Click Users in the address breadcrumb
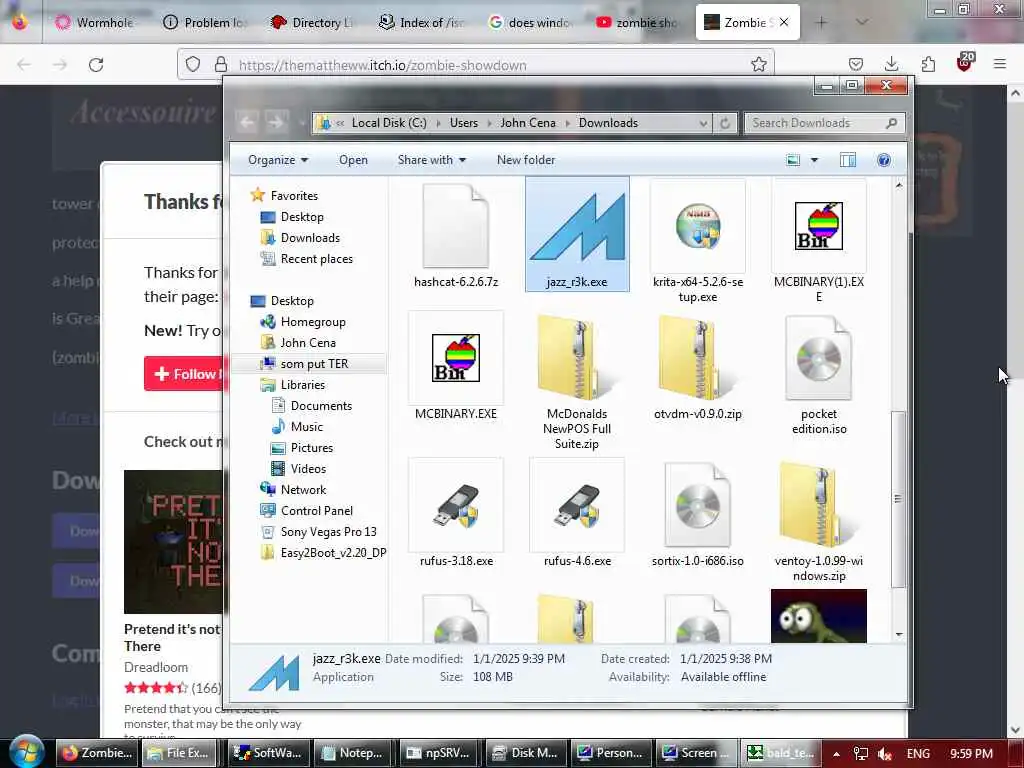 (464, 123)
